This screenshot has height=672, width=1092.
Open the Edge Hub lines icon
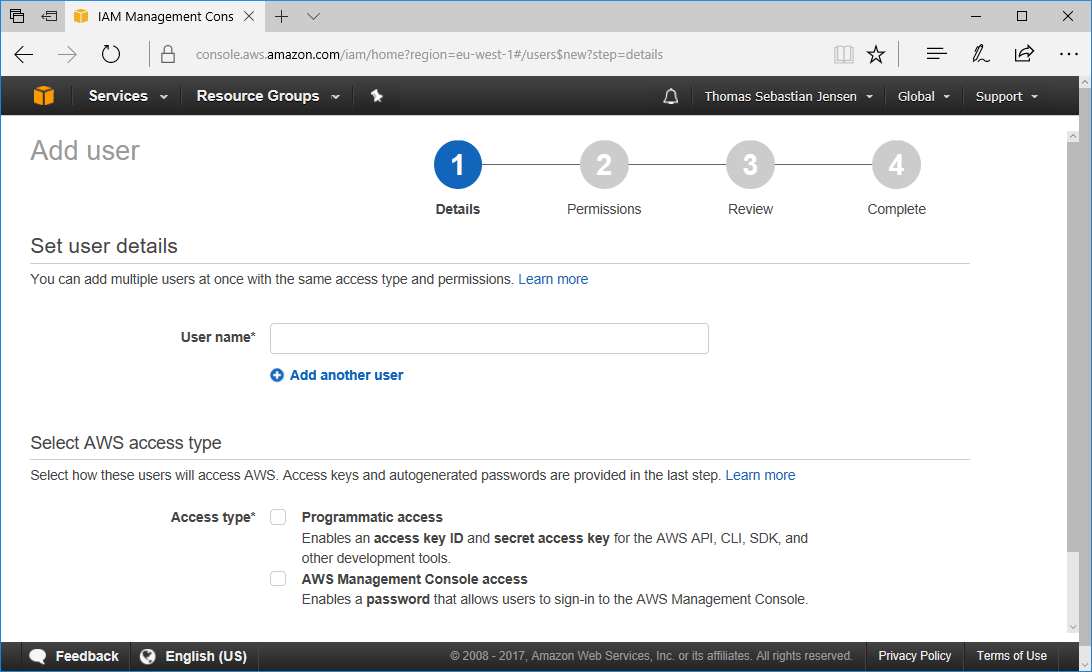tap(936, 55)
